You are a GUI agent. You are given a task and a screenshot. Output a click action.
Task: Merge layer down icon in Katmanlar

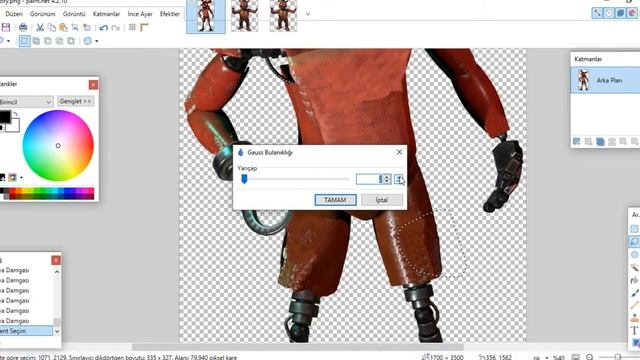click(x=611, y=142)
